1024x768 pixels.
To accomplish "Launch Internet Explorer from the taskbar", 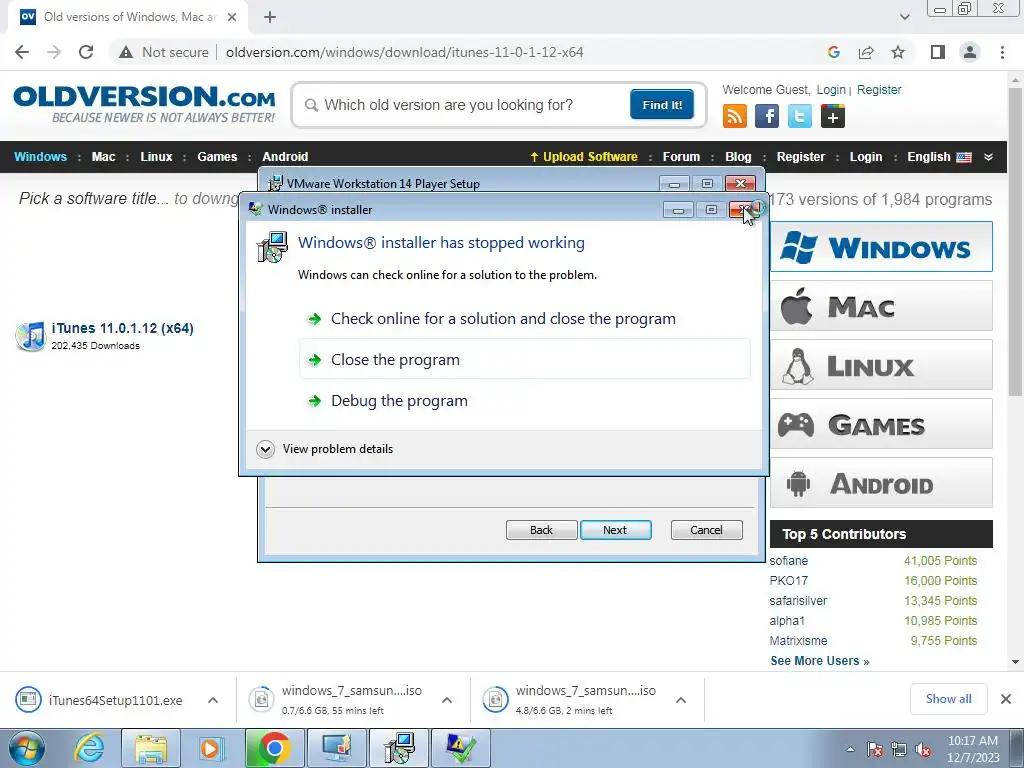I will pyautogui.click(x=89, y=748).
